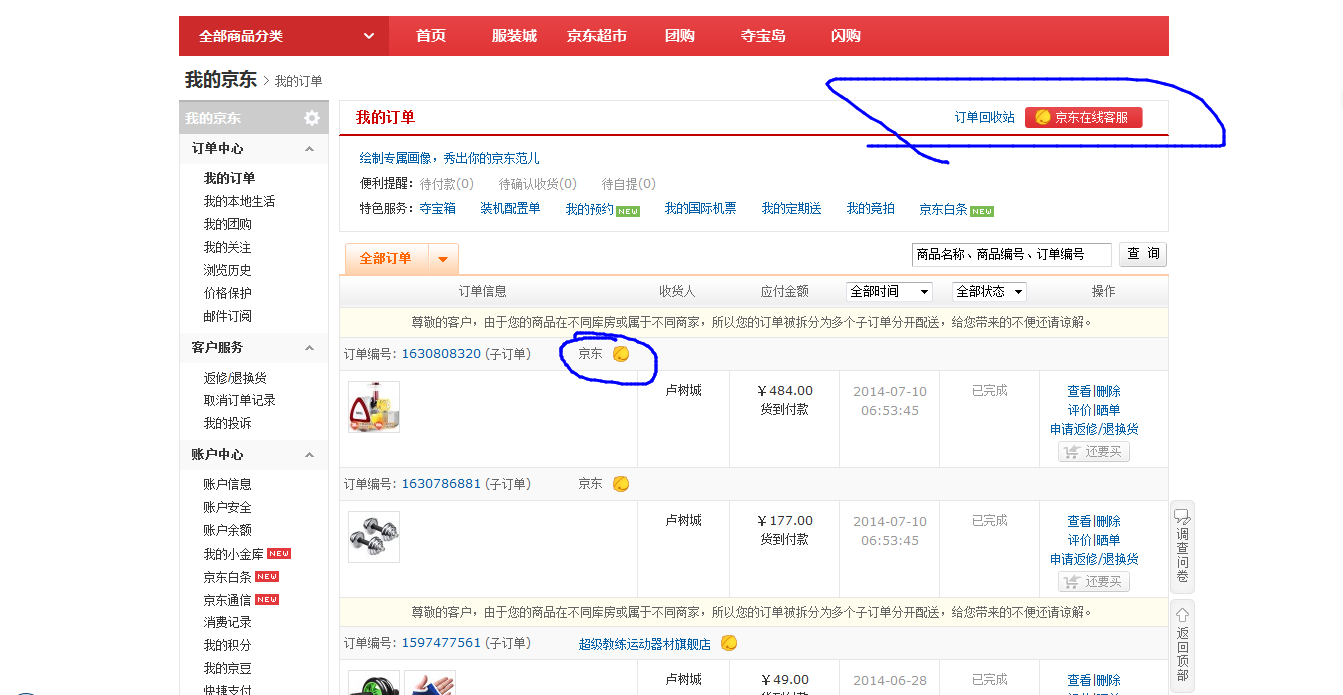The image size is (1343, 695).
Task: Open 我的关注 in sidebar
Action: pyautogui.click(x=228, y=248)
